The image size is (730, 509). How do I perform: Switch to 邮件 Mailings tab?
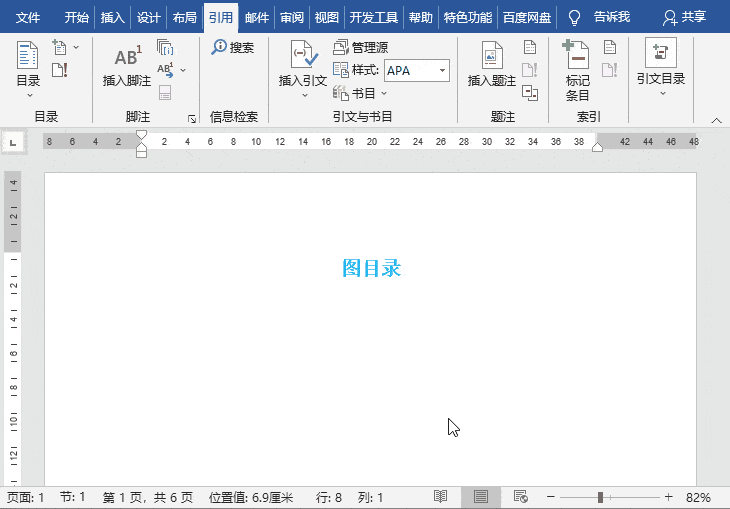coord(257,18)
